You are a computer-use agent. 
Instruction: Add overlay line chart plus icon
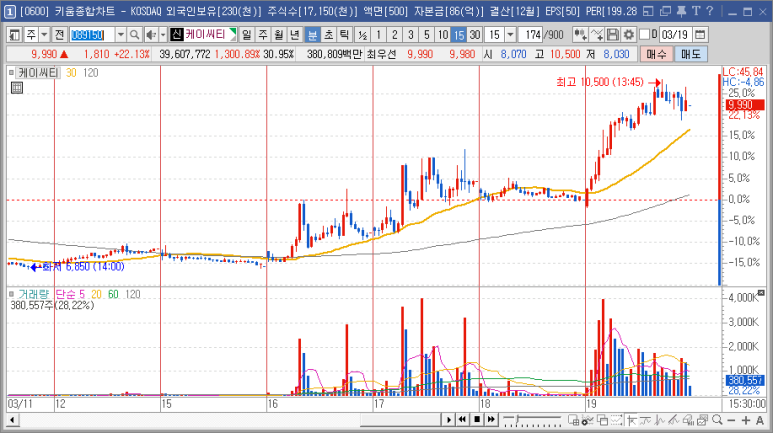click(597, 35)
